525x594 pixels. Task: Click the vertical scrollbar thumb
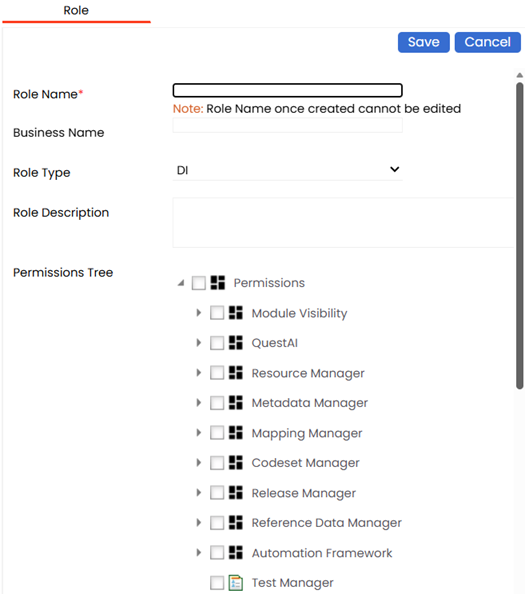[x=520, y=236]
